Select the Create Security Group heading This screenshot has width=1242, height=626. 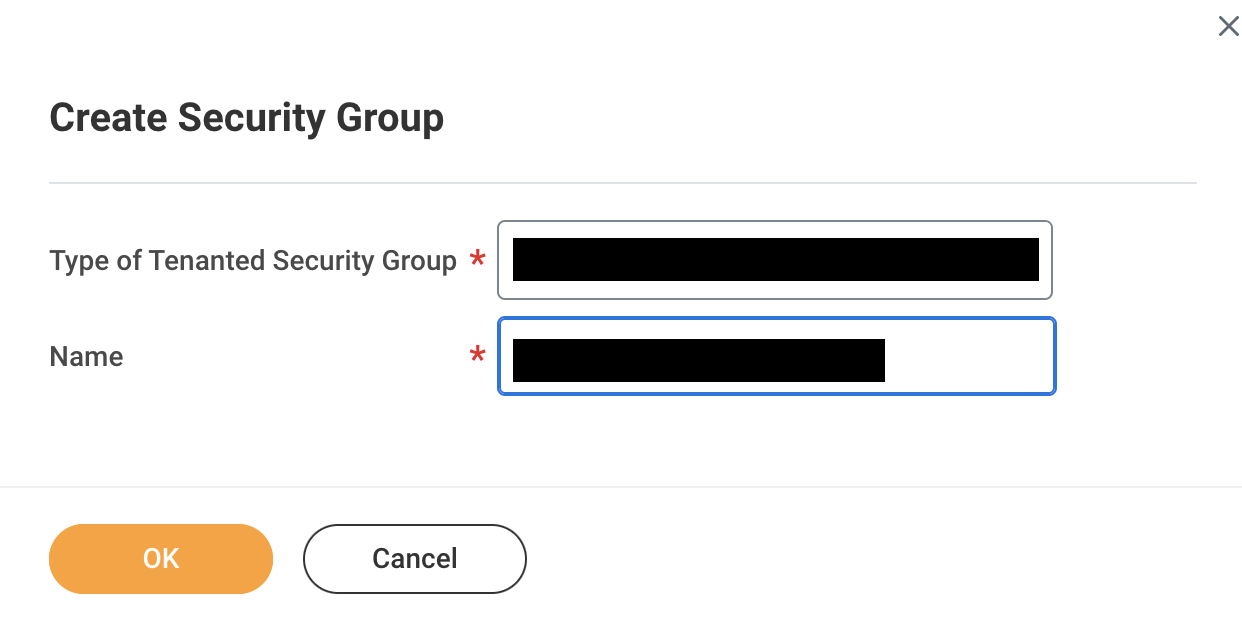coord(246,118)
